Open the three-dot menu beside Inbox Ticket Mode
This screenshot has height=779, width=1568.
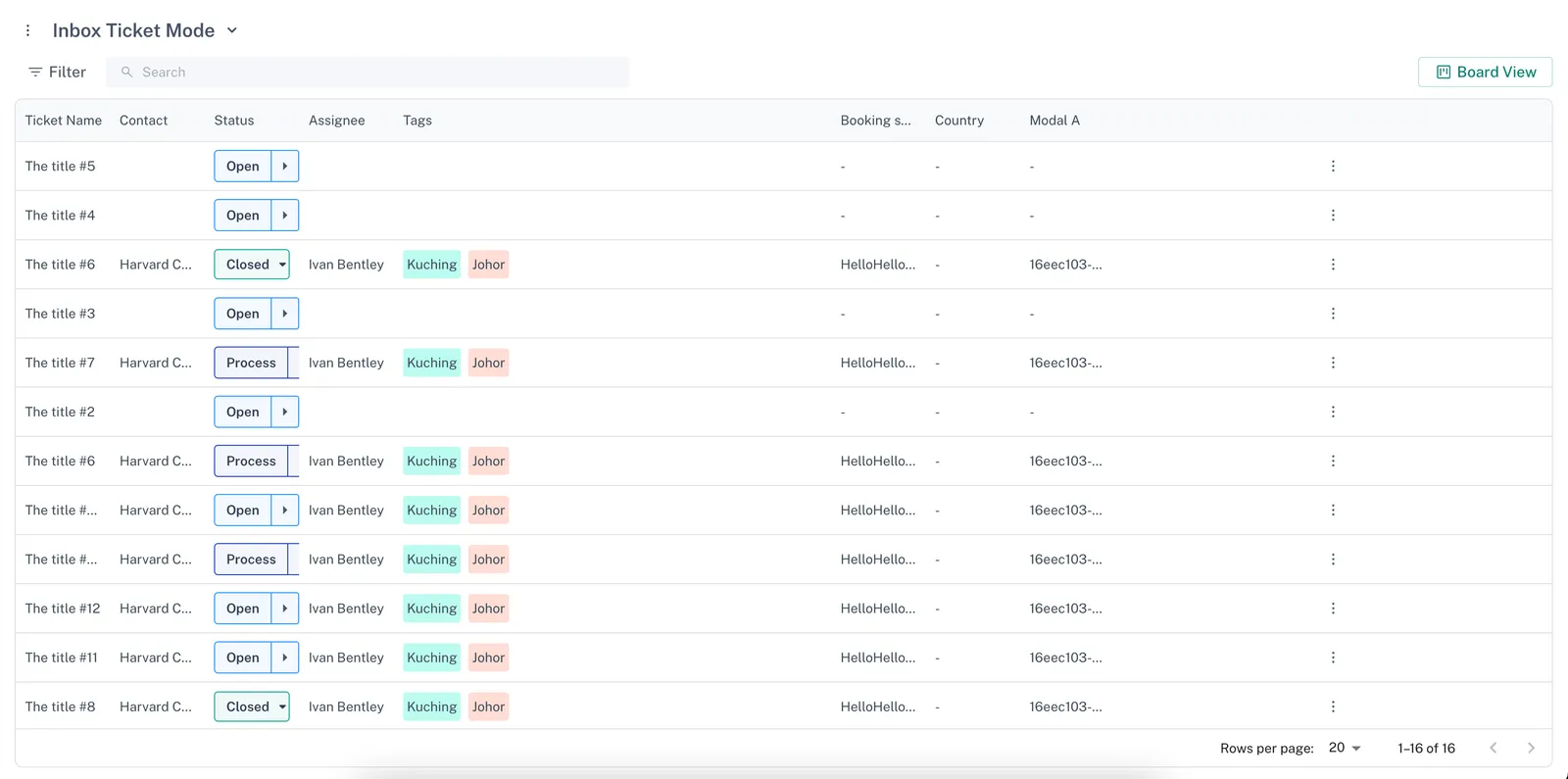[x=27, y=30]
